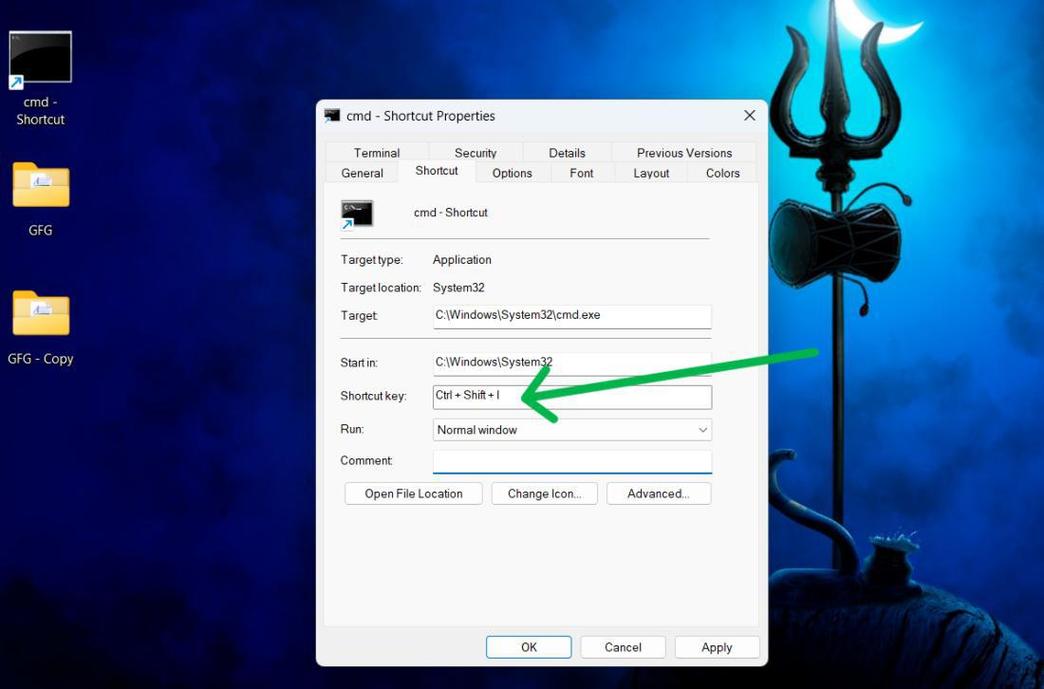Click the cmd icon in the dialog title bar
This screenshot has width=1044, height=689.
click(333, 115)
